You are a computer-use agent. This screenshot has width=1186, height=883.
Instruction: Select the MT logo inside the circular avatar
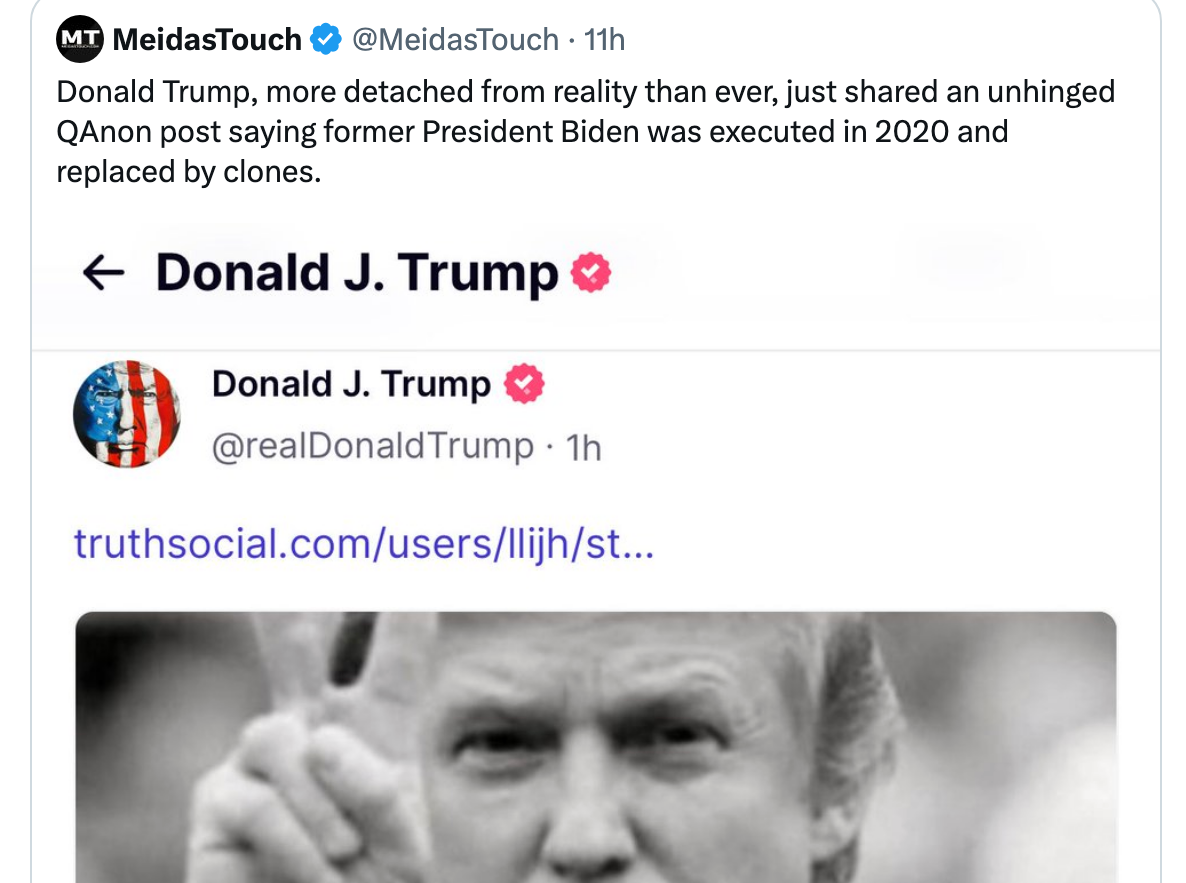tap(78, 39)
